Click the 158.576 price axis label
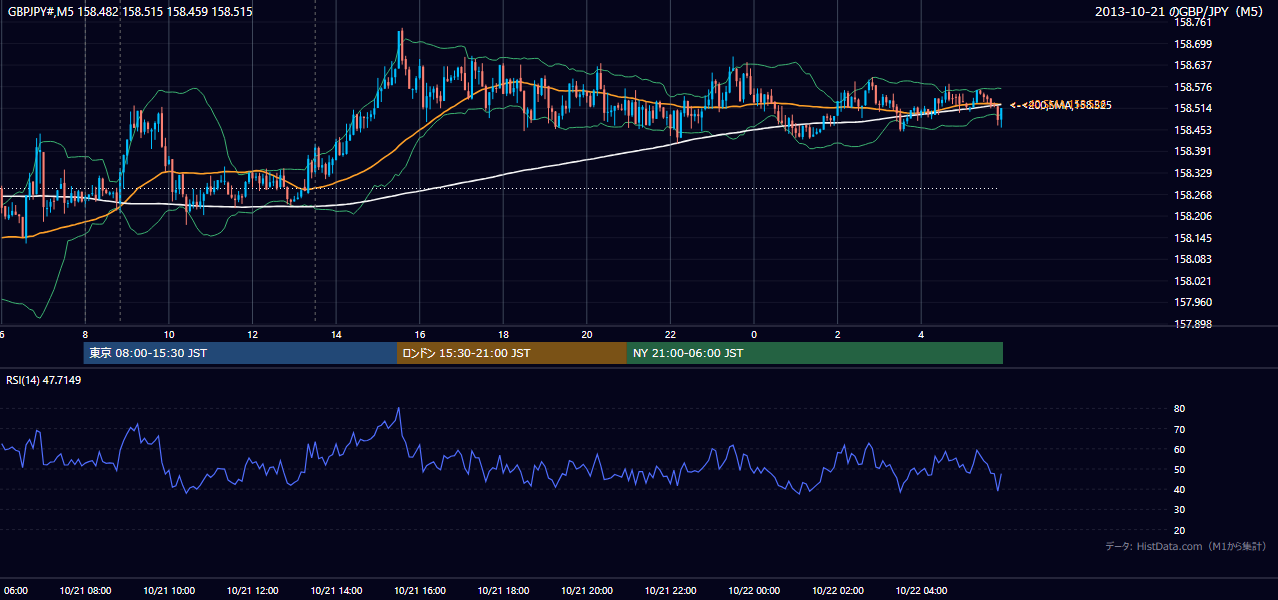The height and width of the screenshot is (600, 1278). pos(1193,87)
